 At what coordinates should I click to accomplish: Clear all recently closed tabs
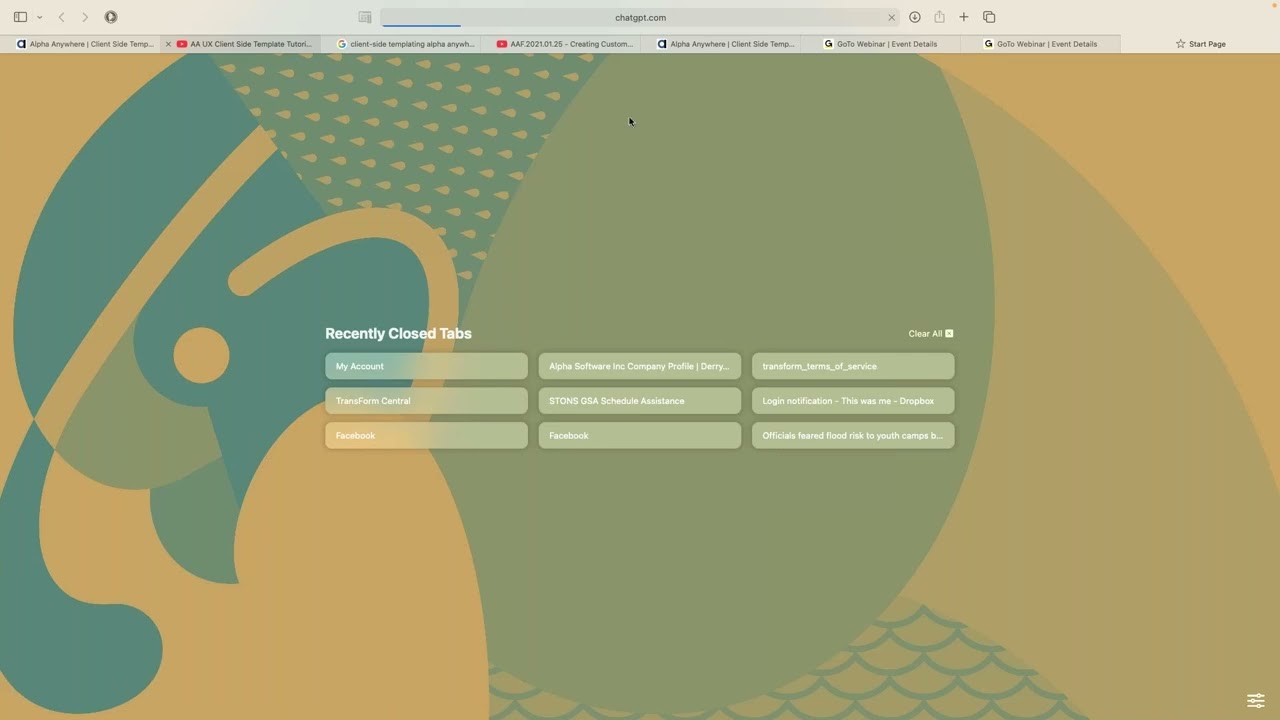pos(930,333)
